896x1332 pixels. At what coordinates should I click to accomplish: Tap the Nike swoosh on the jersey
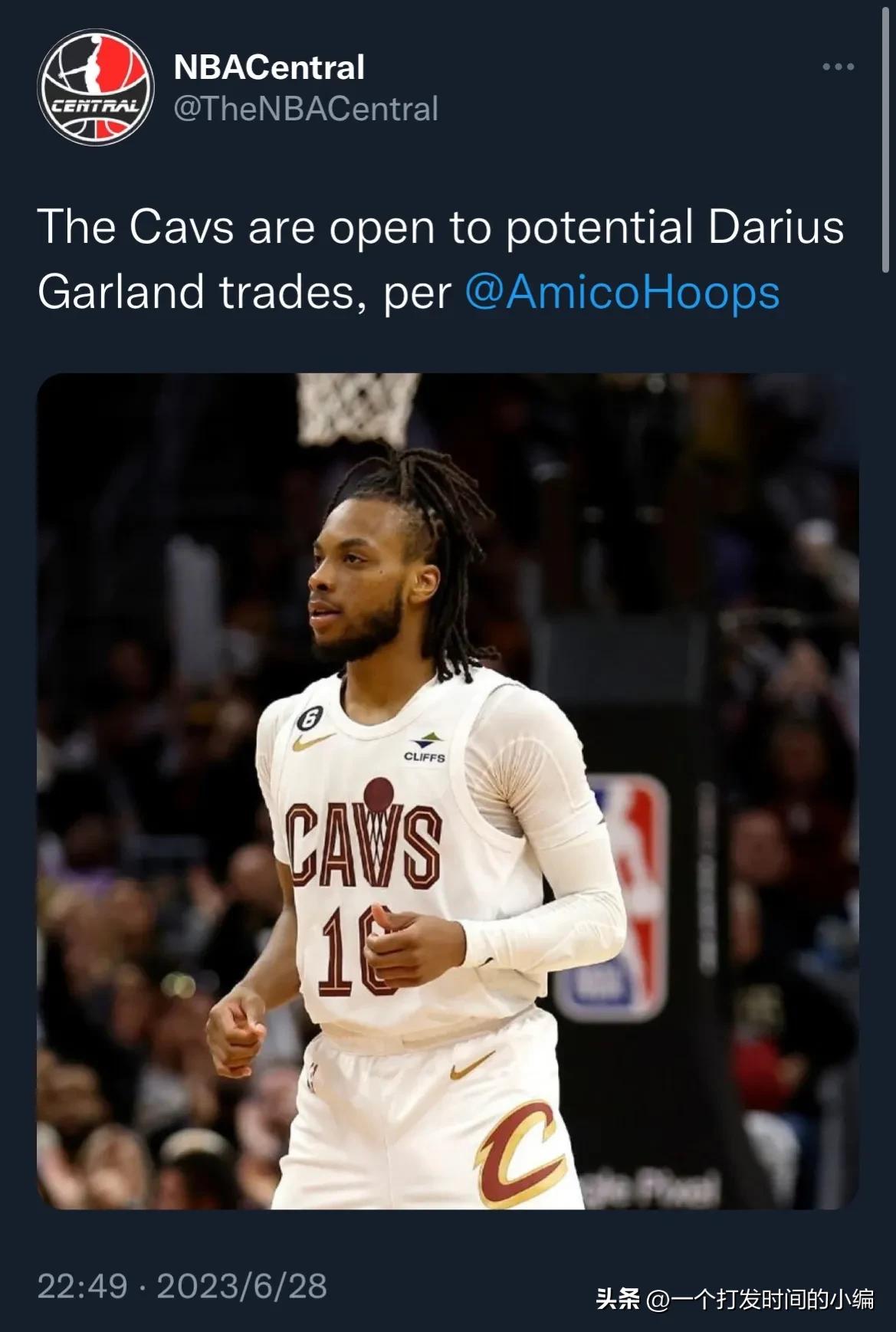[x=313, y=743]
